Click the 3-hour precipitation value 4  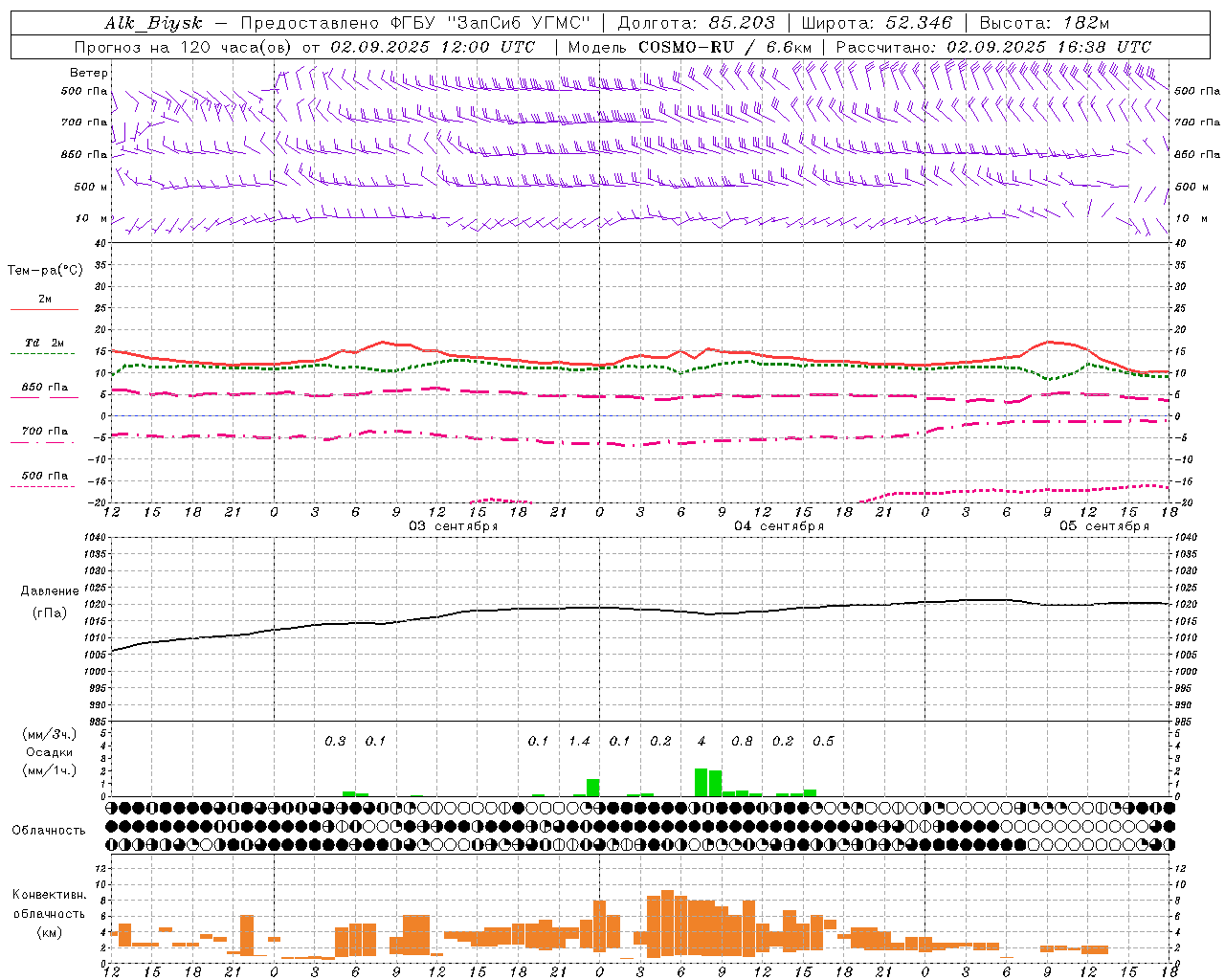[x=702, y=742]
